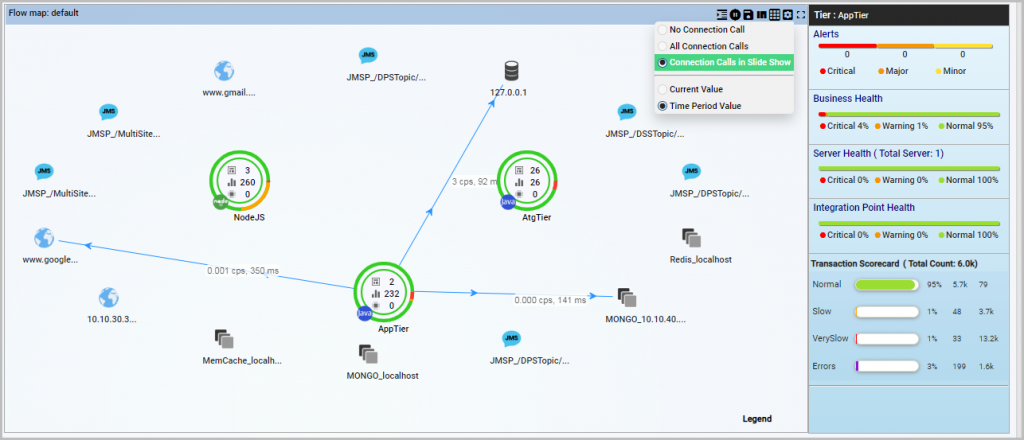
Task: Click the Server Health status bar
Action: (909, 168)
